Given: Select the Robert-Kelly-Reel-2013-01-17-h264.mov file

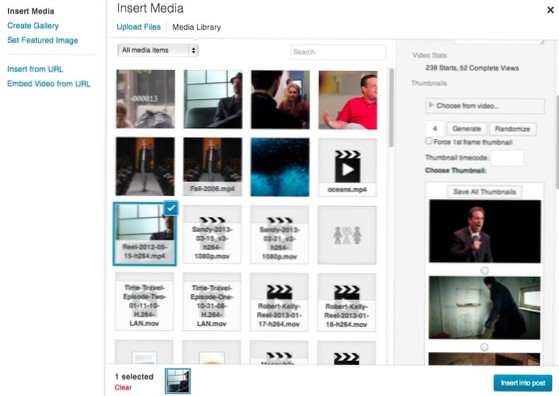Looking at the screenshot, I should (x=279, y=302).
